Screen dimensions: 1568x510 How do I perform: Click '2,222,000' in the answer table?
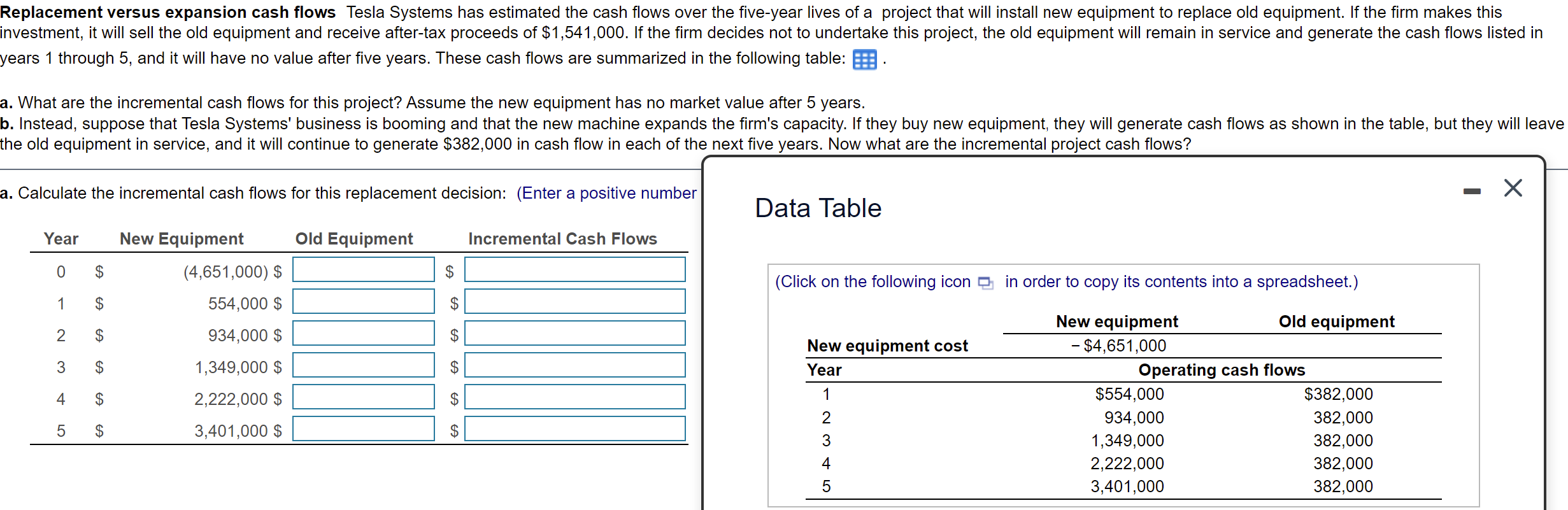click(232, 399)
